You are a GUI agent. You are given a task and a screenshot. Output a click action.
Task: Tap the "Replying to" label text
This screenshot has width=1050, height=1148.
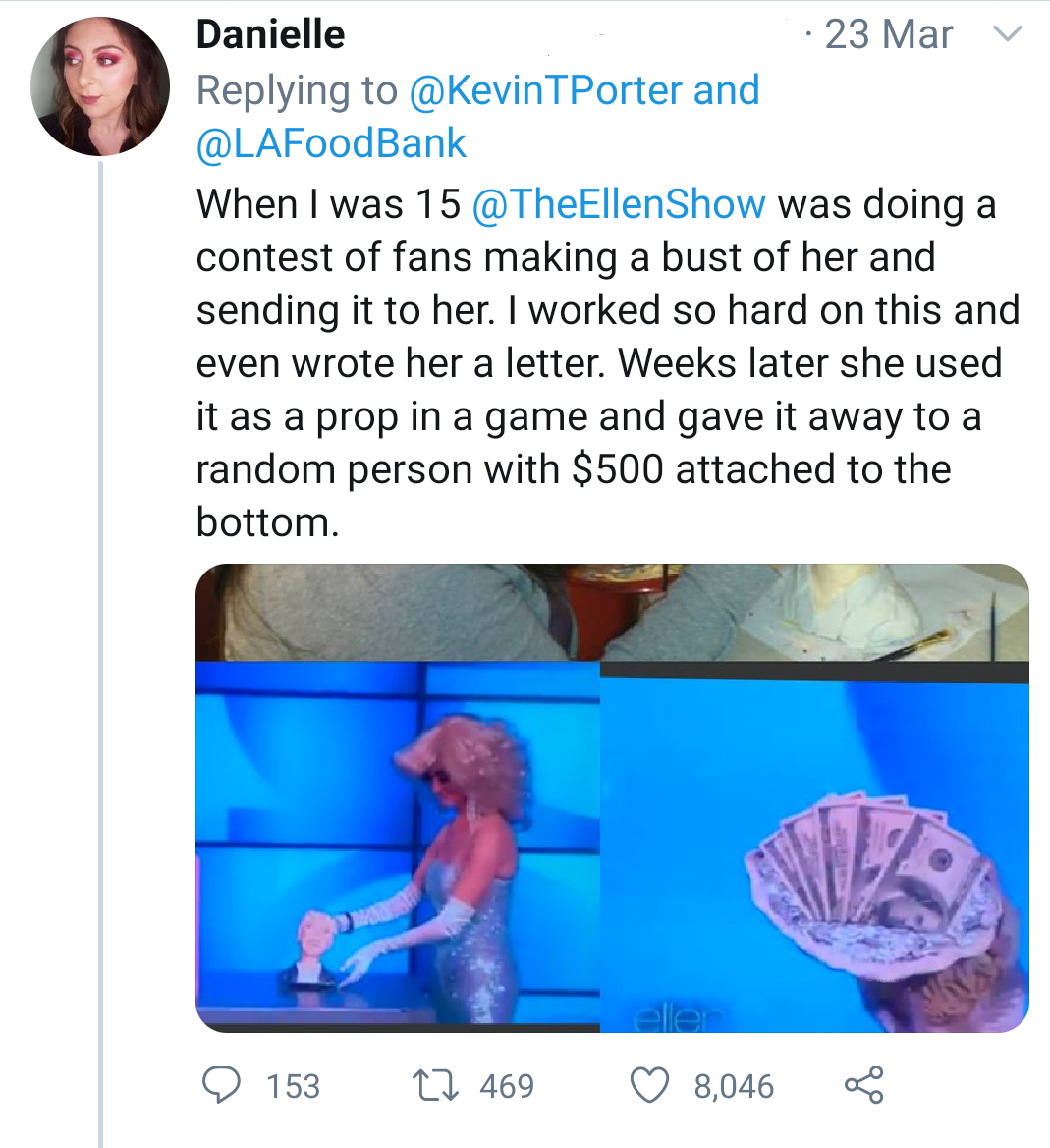pos(296,90)
